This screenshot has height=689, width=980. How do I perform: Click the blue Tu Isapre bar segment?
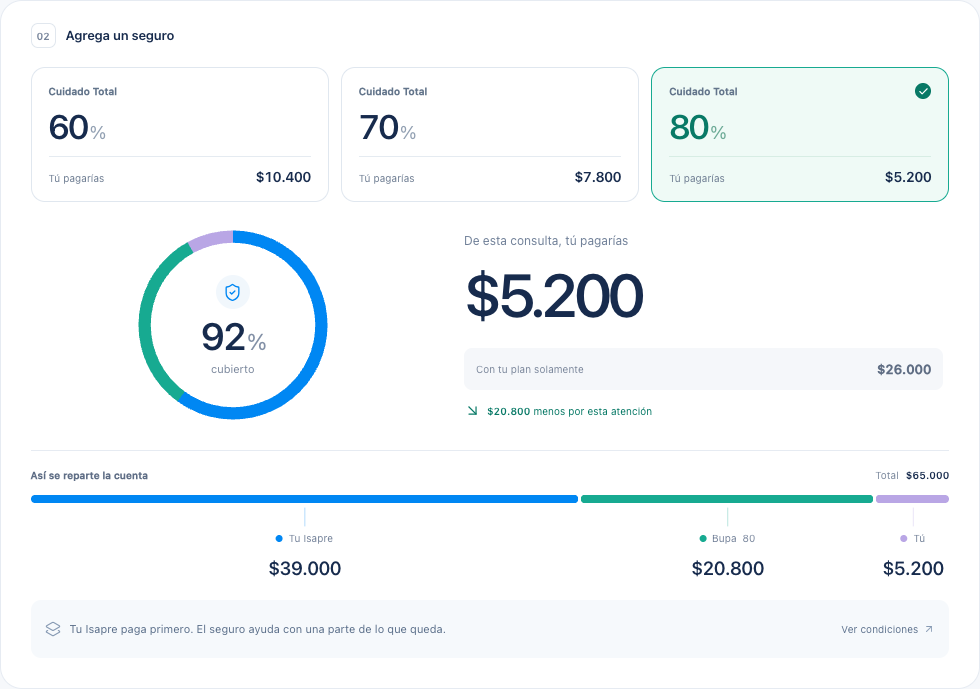click(x=304, y=499)
